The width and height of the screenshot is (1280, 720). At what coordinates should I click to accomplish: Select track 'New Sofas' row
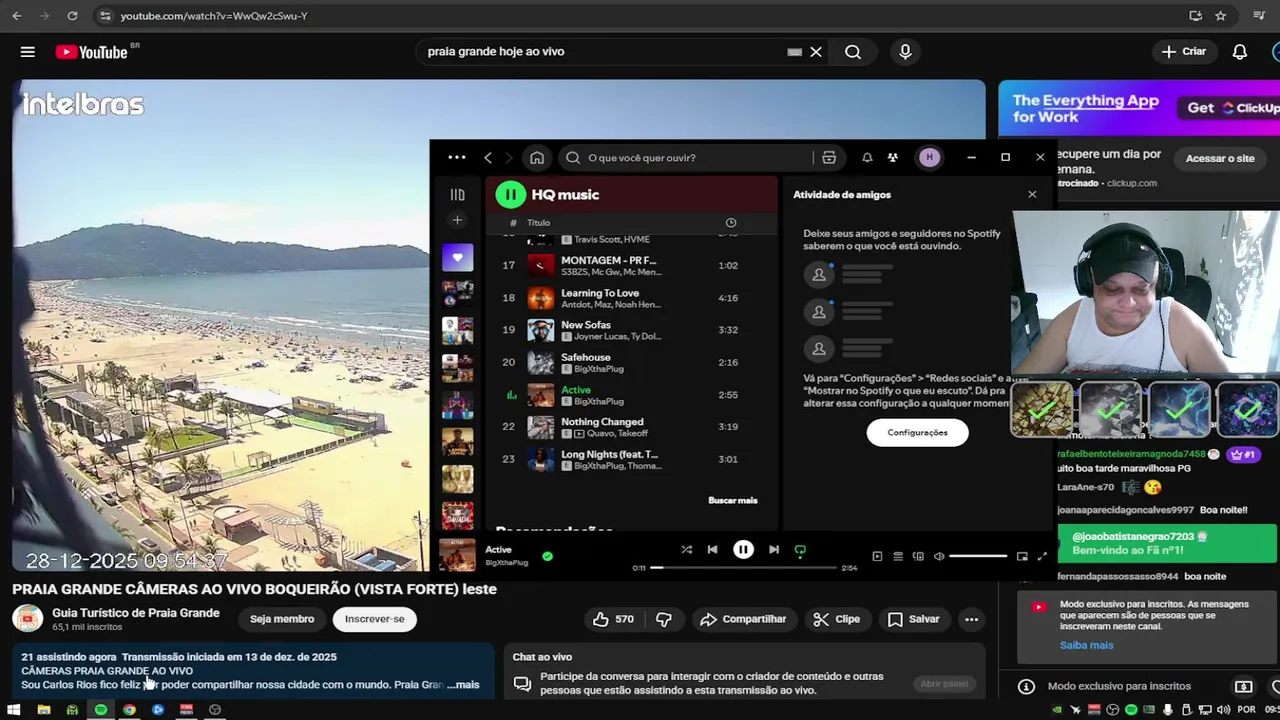click(x=632, y=330)
